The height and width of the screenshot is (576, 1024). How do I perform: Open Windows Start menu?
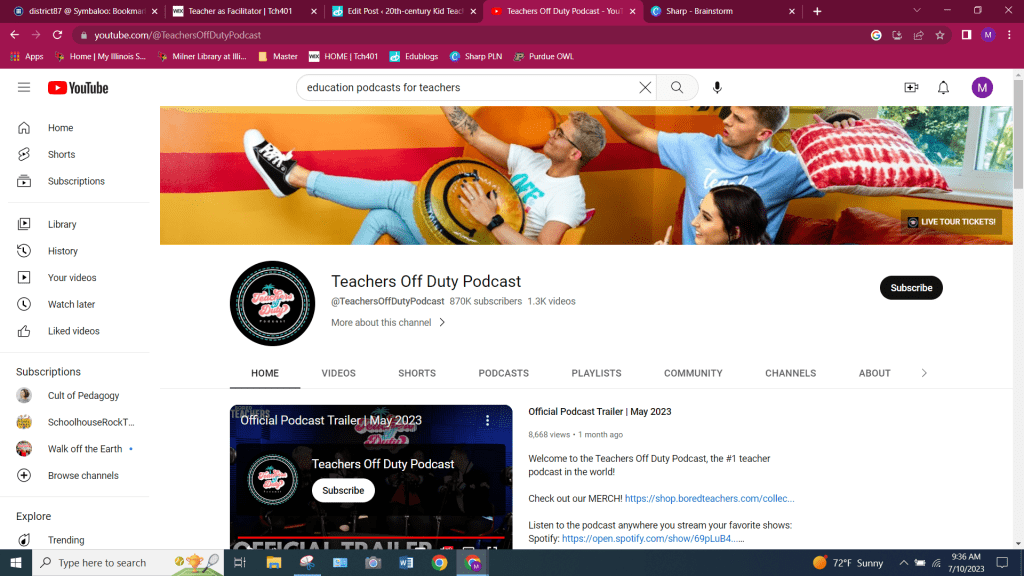click(16, 563)
